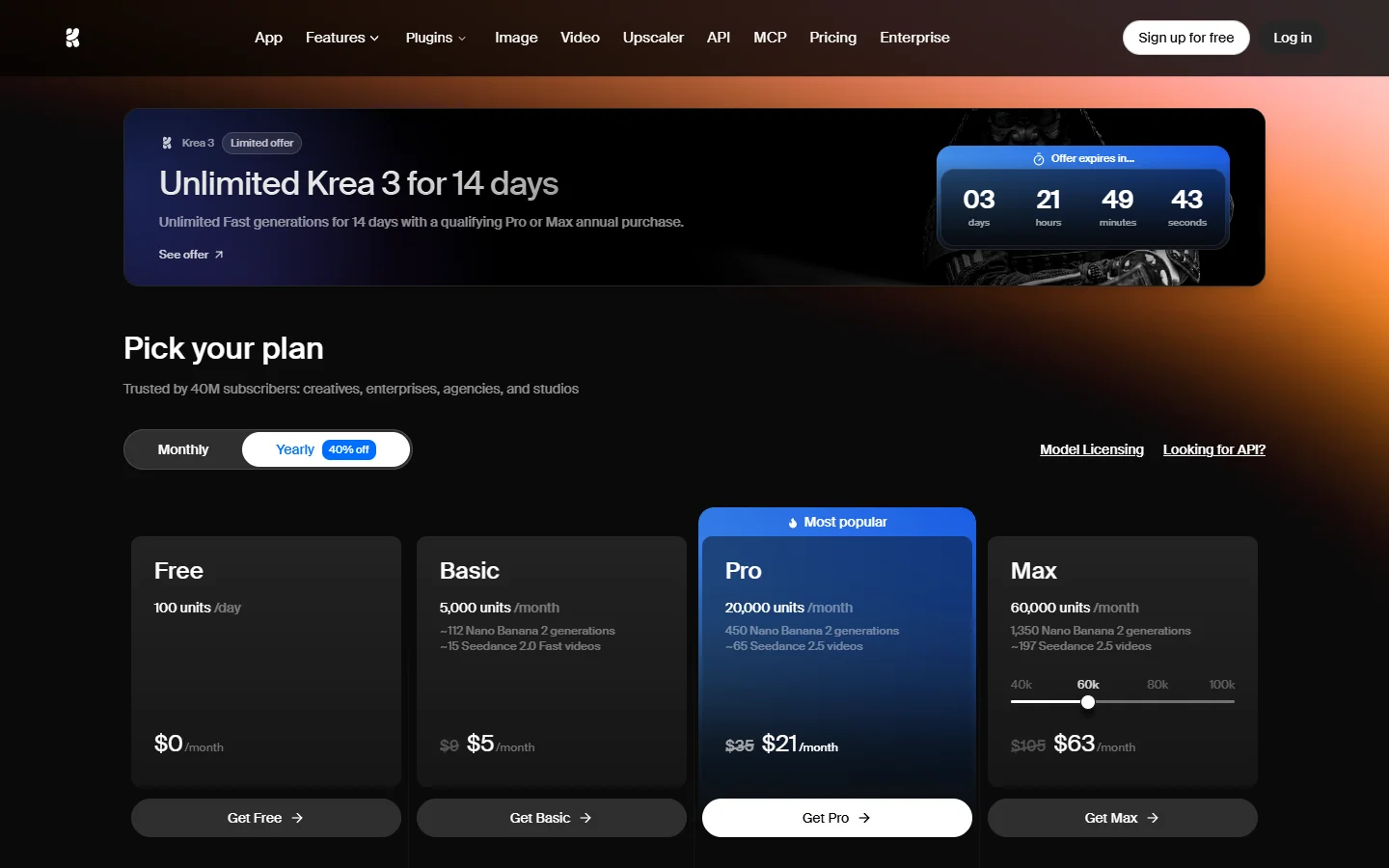The width and height of the screenshot is (1389, 868).
Task: Click the small Krea 3 logo in the banner
Action: (167, 143)
